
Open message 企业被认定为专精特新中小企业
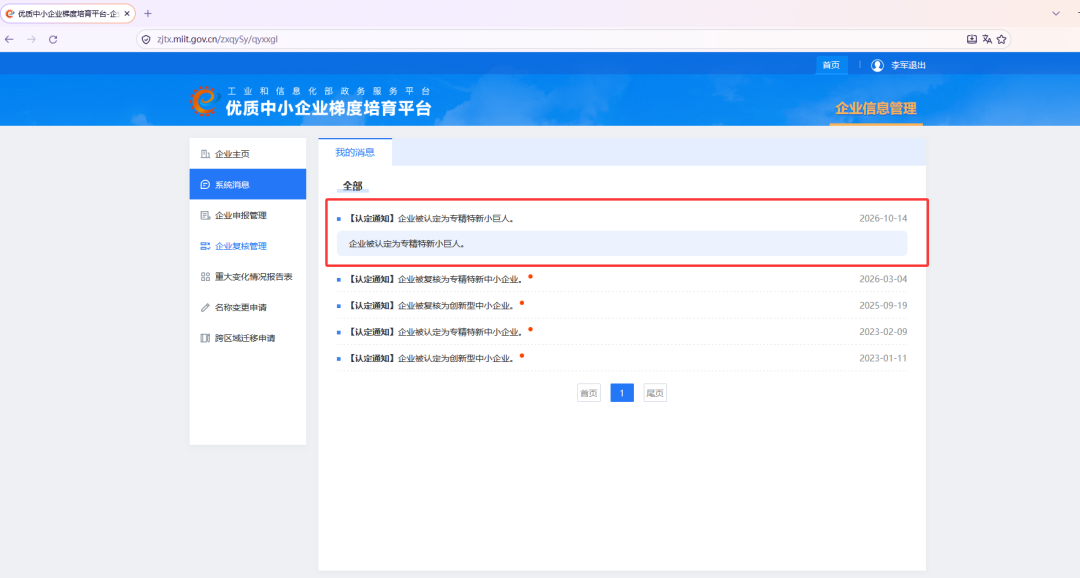click(x=435, y=332)
